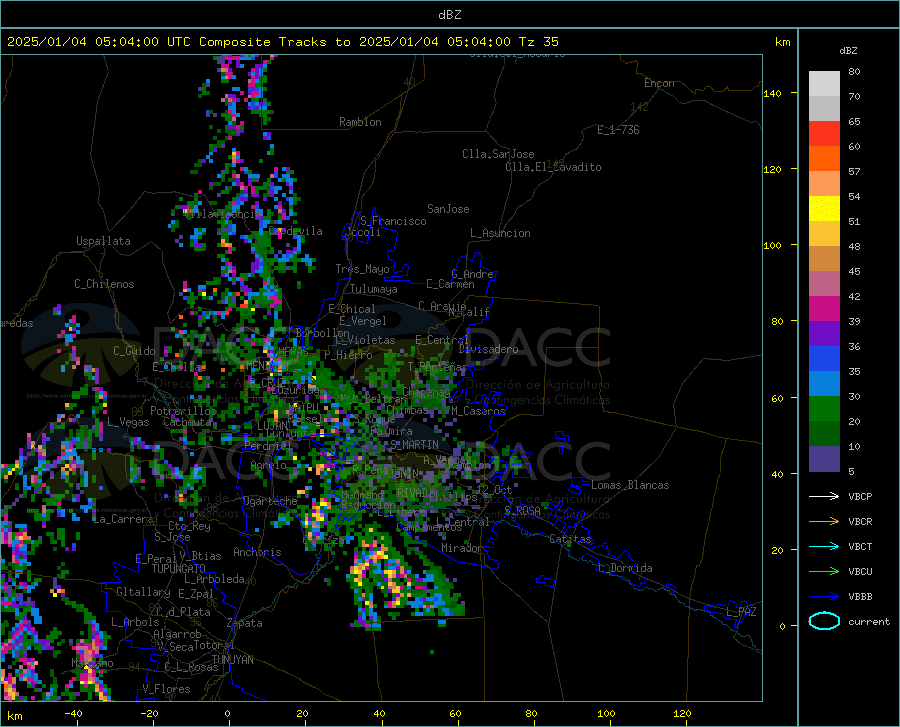Click the 'L_Dormida' map label

[x=624, y=568]
